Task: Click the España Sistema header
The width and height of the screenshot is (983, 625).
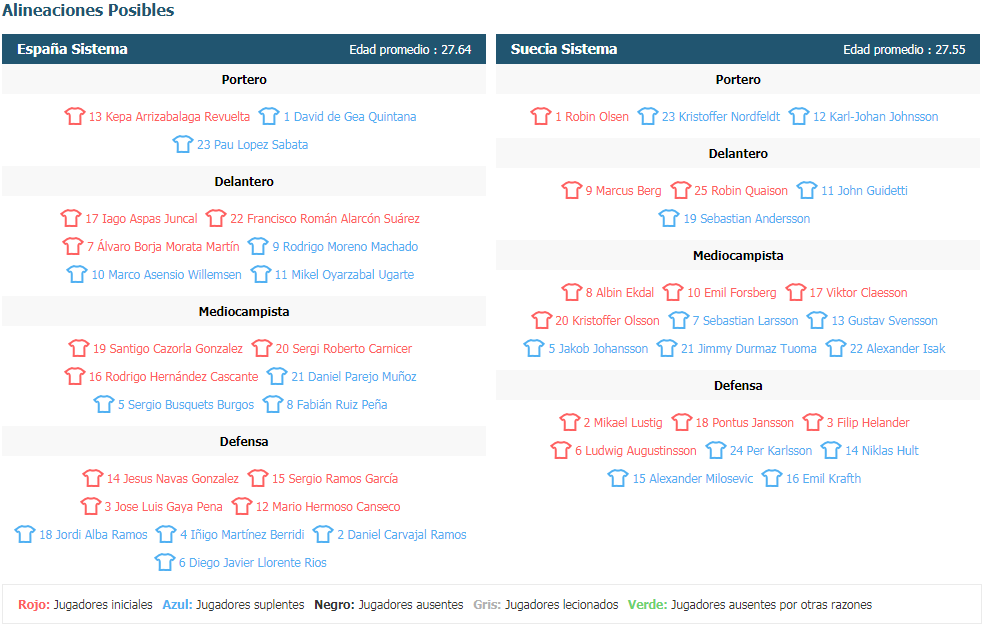Action: [x=244, y=49]
